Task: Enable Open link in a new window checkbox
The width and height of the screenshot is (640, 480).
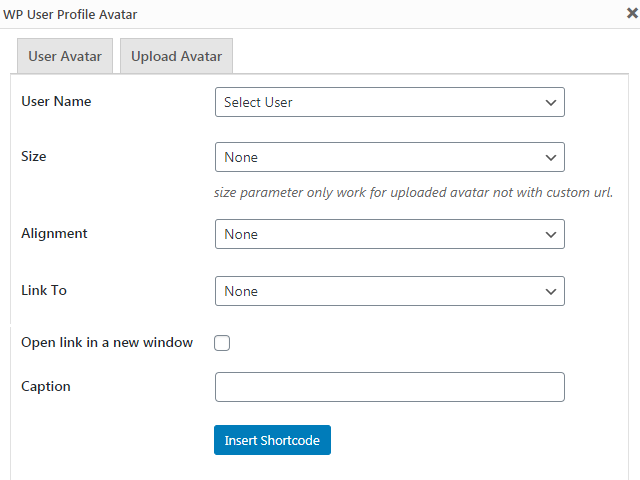Action: tap(222, 343)
